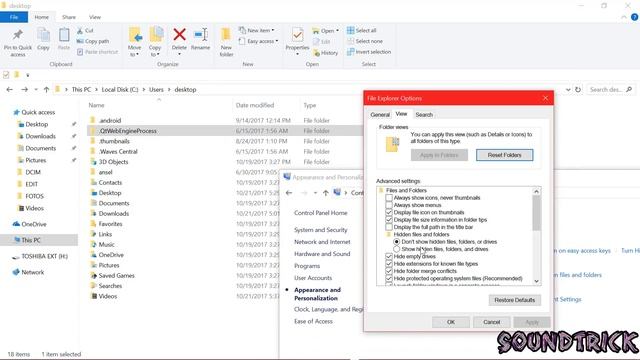Click Pin to Quick access icon
This screenshot has width=640, height=360.
pyautogui.click(x=18, y=35)
